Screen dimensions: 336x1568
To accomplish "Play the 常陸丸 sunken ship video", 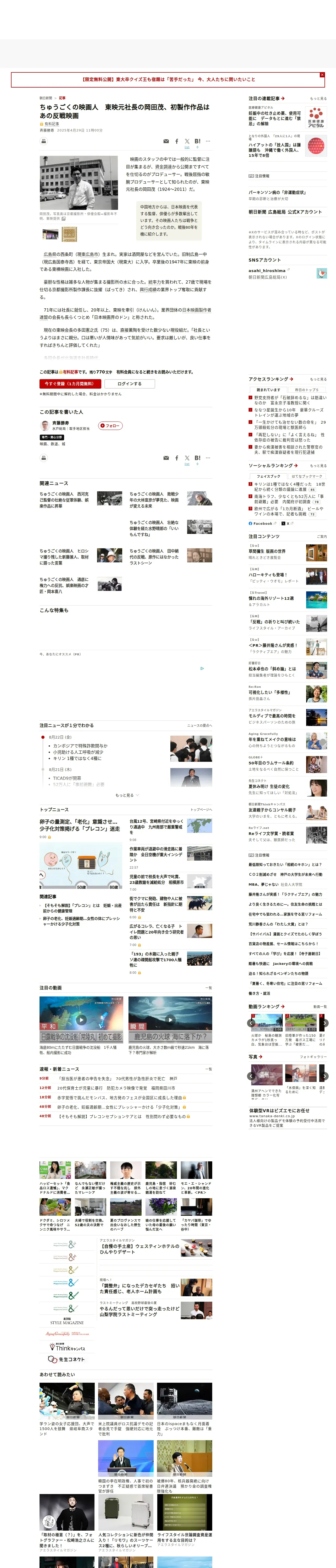I will pyautogui.click(x=81, y=1020).
